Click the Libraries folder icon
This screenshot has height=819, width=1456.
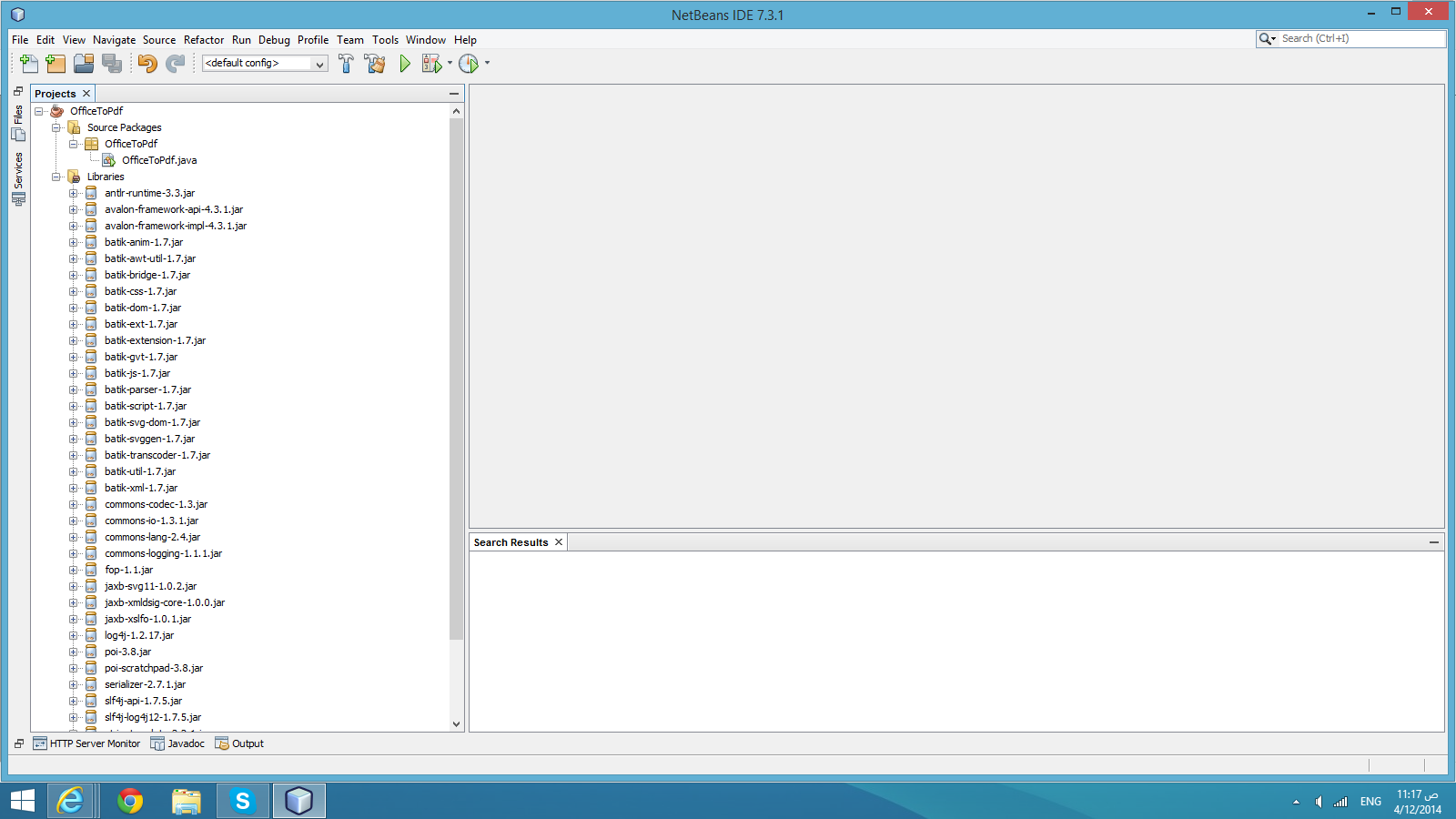point(75,177)
